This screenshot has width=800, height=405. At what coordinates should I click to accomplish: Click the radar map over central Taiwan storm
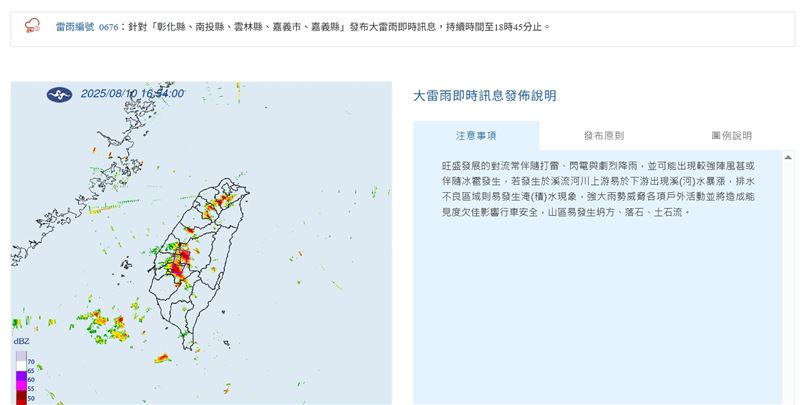180,262
